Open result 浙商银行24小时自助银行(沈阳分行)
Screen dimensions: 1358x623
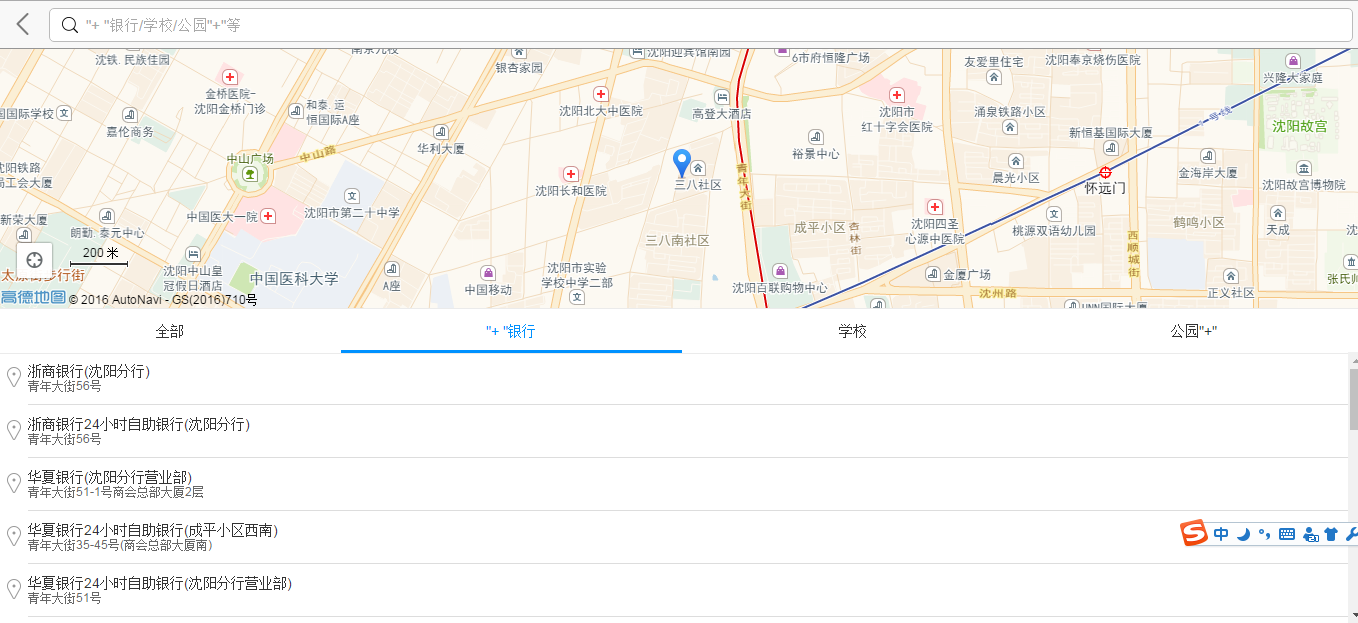point(674,431)
